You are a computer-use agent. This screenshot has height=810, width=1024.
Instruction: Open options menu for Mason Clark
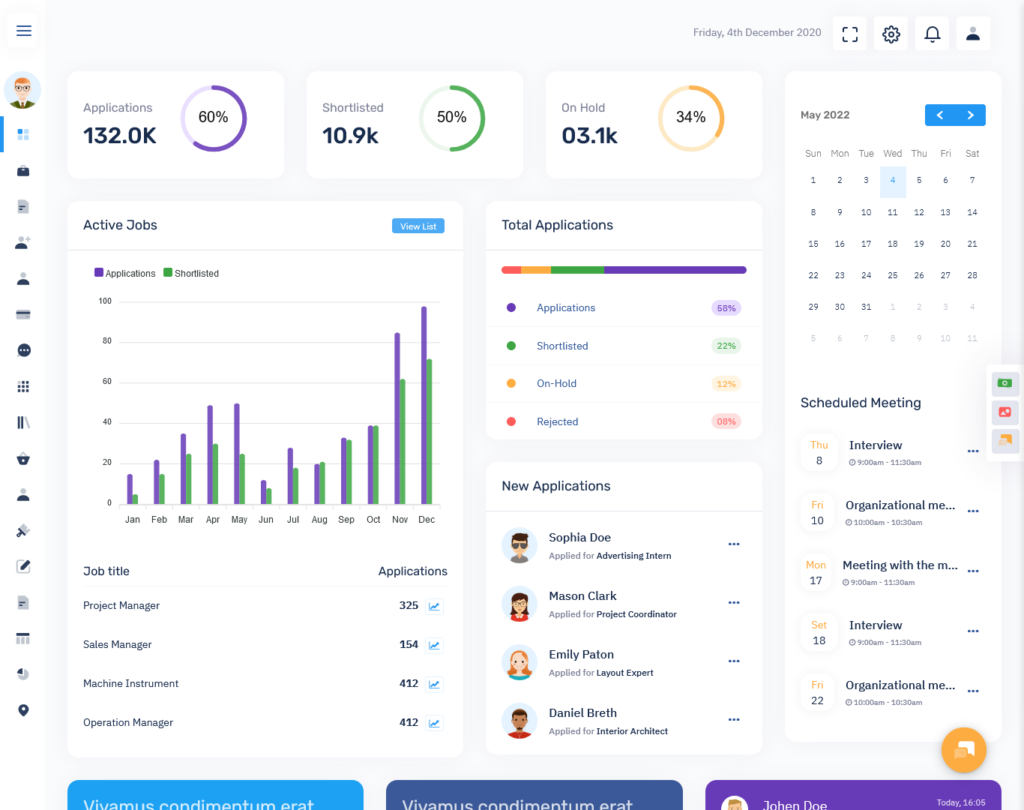(734, 602)
